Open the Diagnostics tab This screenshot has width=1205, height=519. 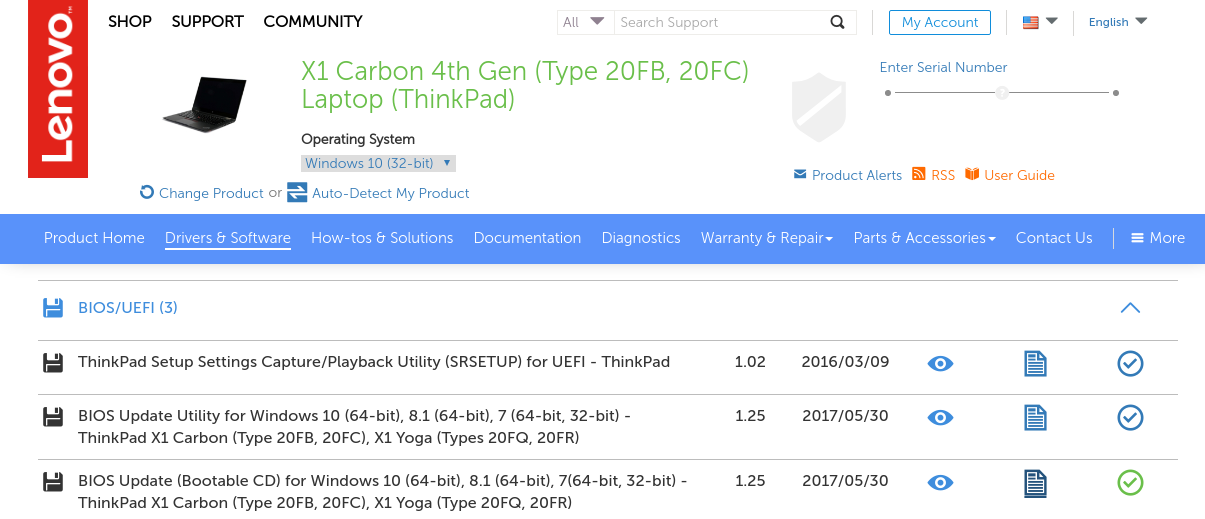[x=641, y=238]
